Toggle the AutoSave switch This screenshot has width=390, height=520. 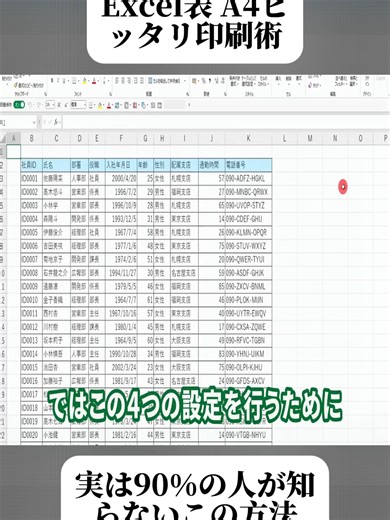[19, 105]
